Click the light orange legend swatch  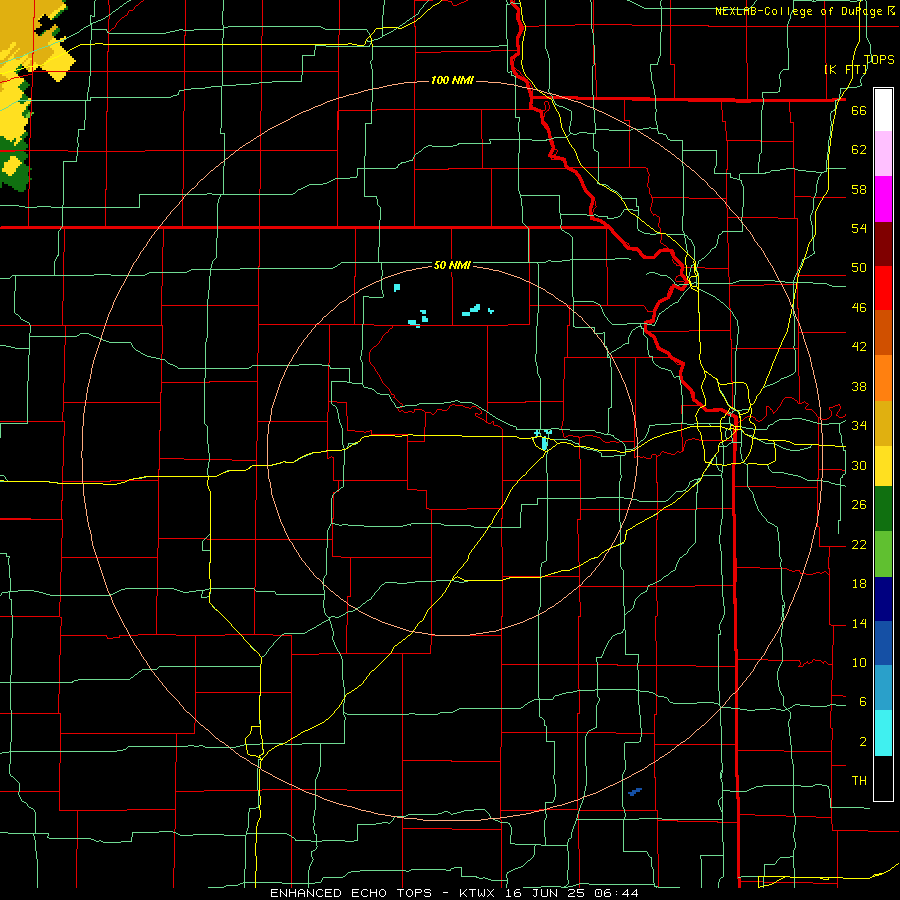coord(883,377)
